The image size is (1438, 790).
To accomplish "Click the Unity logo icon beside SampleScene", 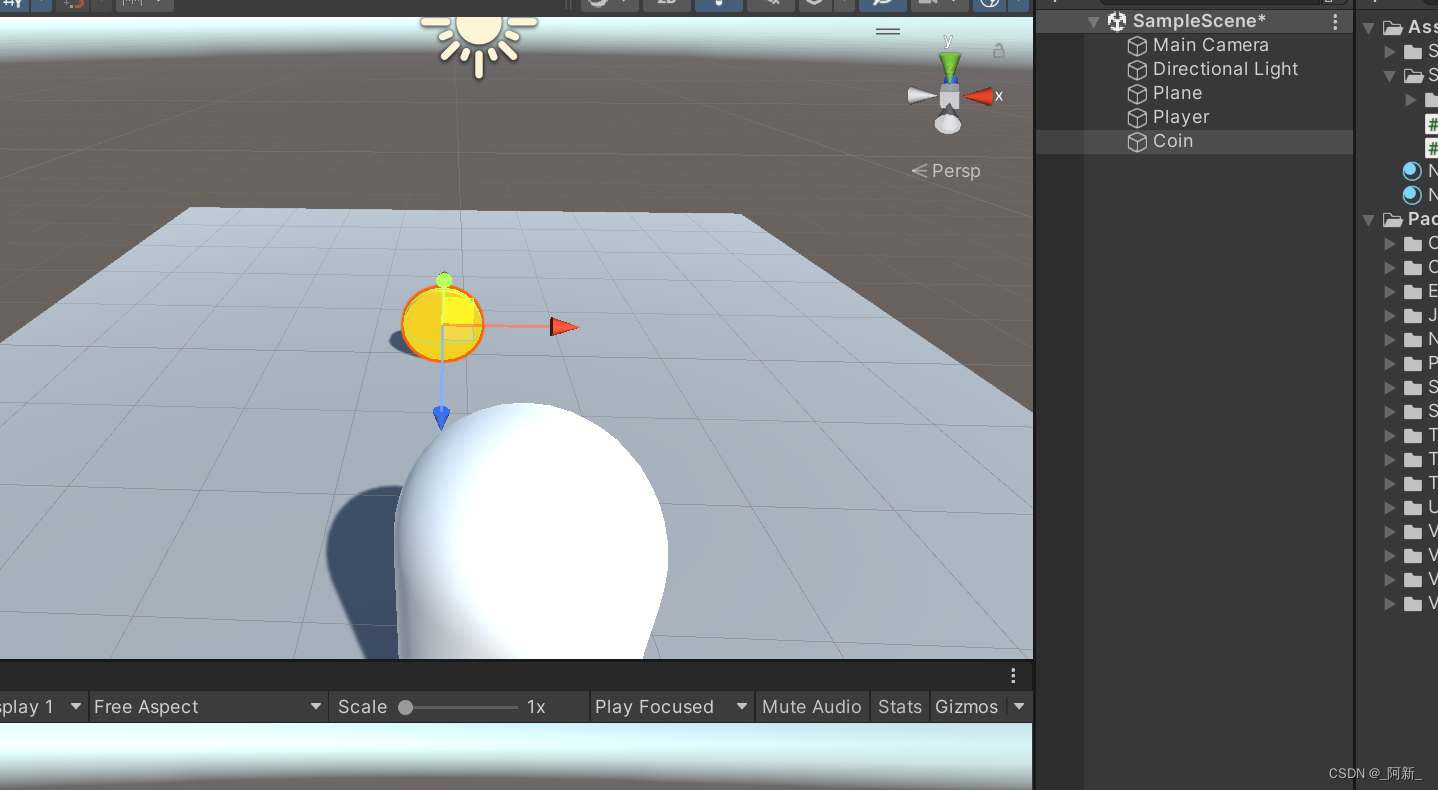I will [1117, 21].
